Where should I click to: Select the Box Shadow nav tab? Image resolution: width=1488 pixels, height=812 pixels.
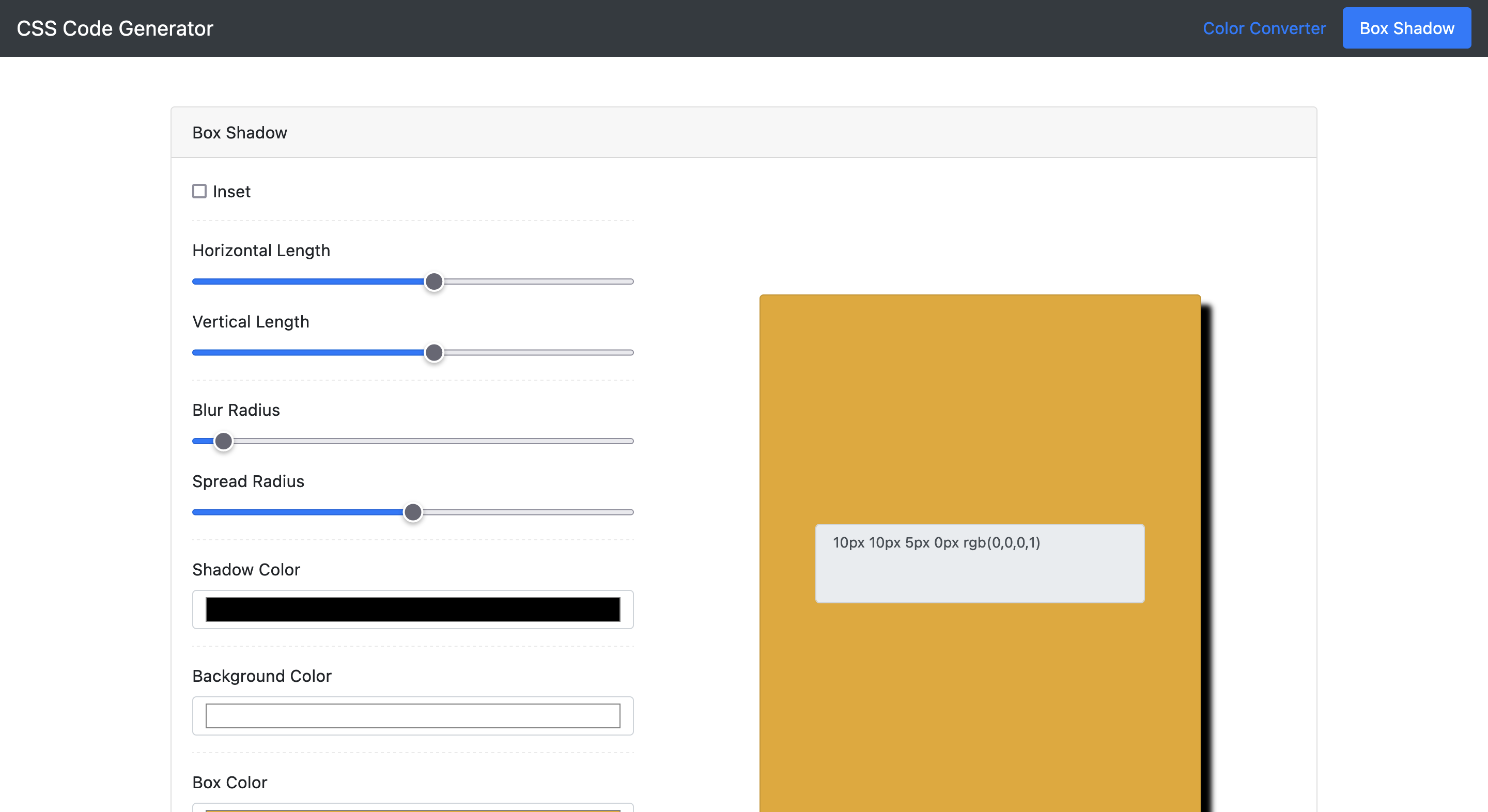[1406, 28]
